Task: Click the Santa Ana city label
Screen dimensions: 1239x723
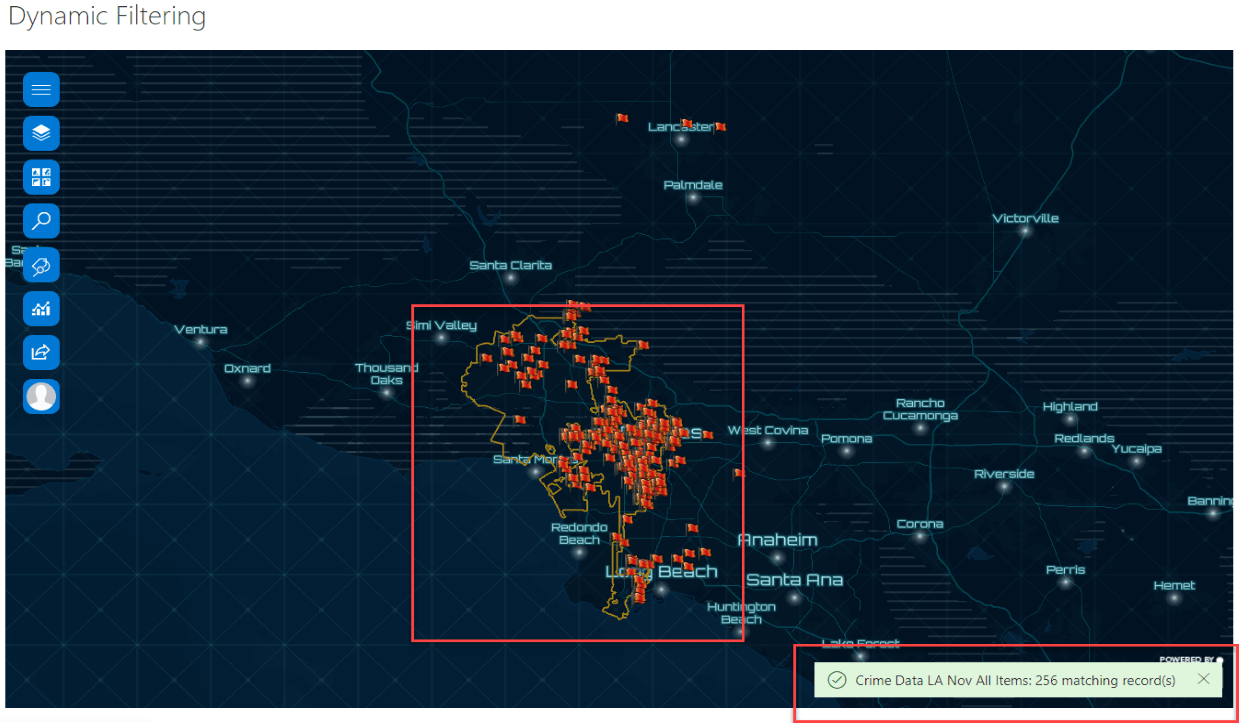Action: point(795,580)
